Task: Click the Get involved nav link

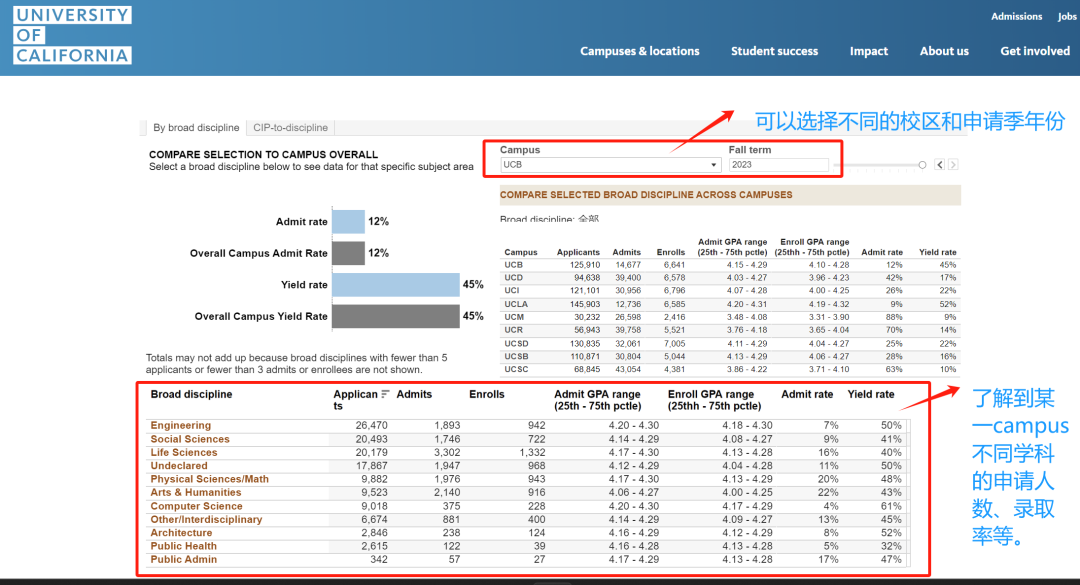Action: point(1035,51)
